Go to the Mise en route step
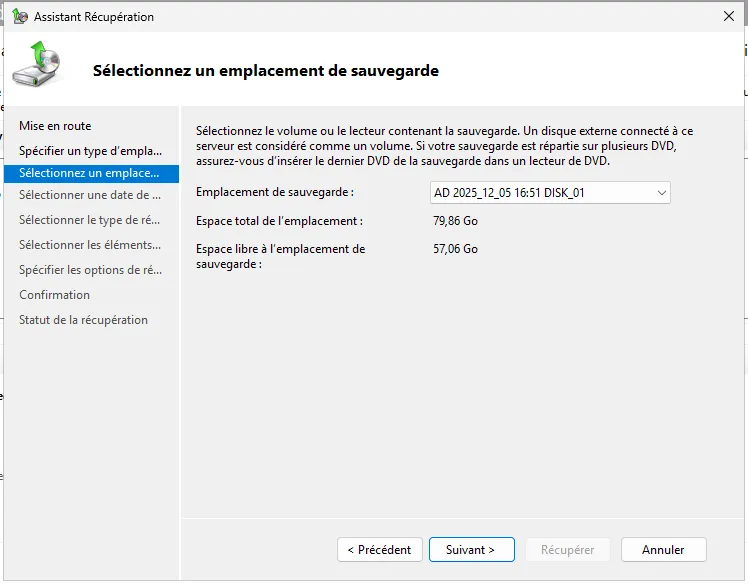 point(55,126)
